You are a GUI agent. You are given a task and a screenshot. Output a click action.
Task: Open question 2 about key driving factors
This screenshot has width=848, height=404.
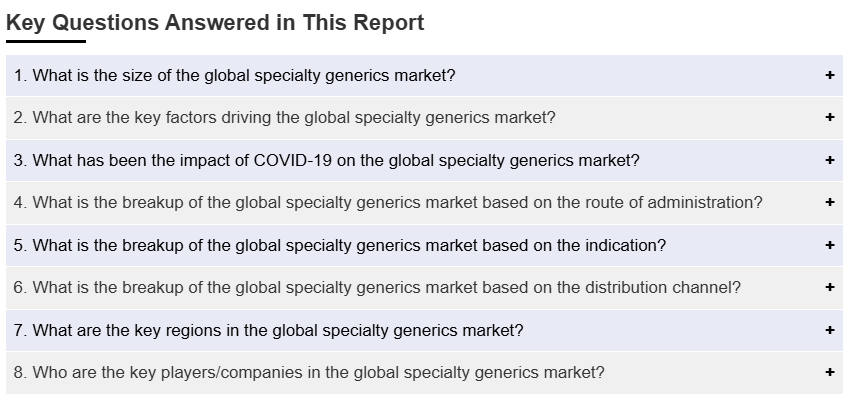click(284, 118)
